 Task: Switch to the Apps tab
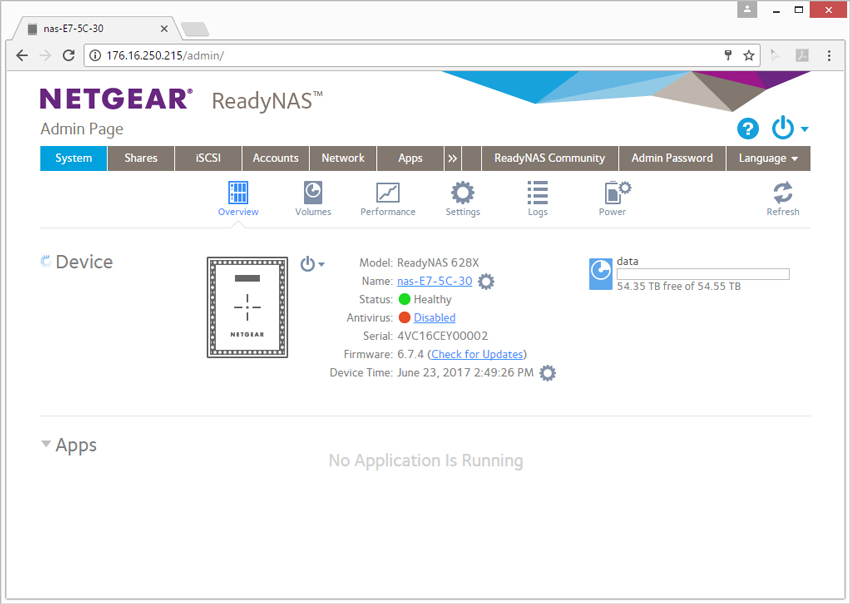(x=410, y=158)
